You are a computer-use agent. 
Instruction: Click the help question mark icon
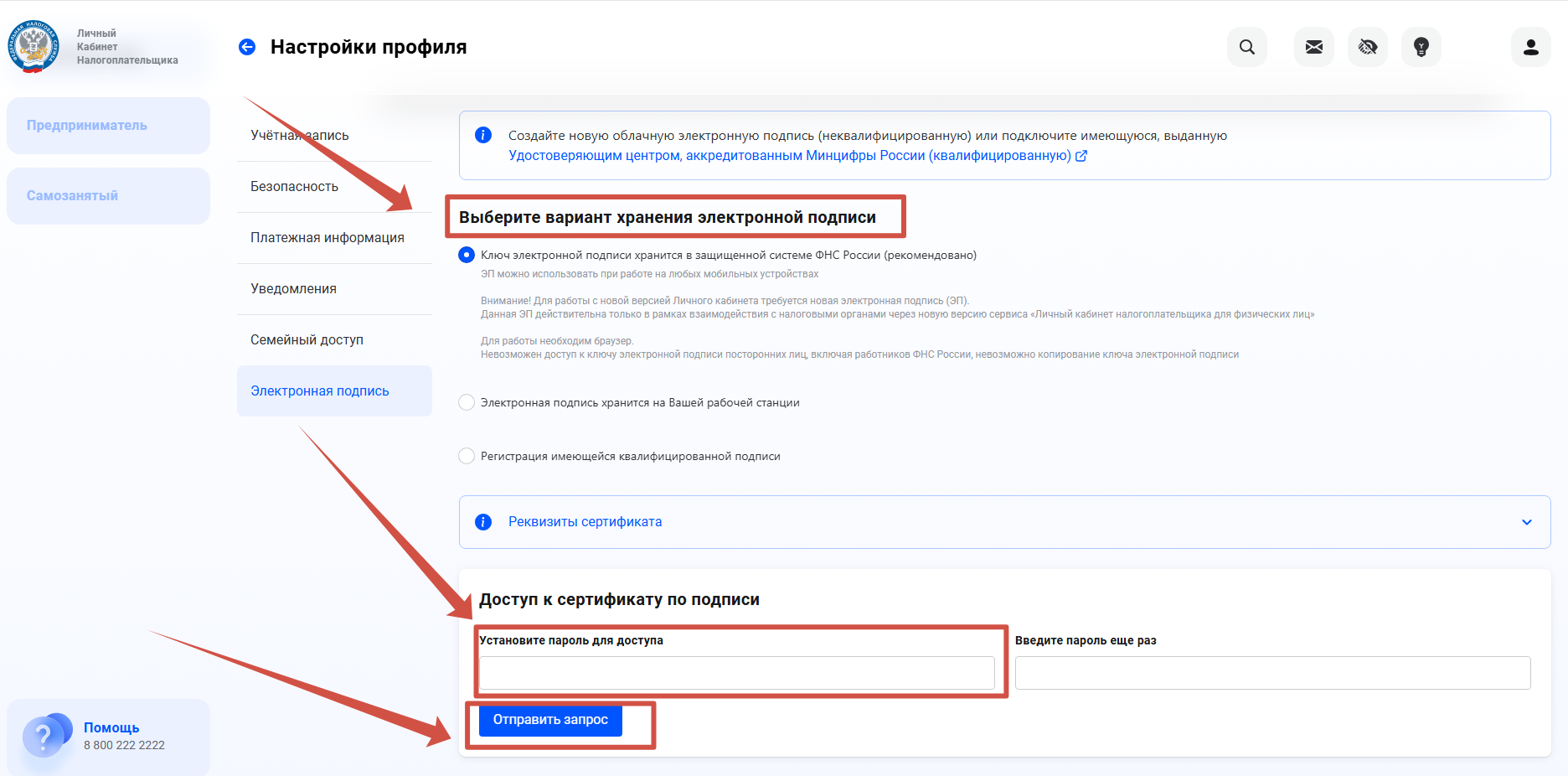43,737
